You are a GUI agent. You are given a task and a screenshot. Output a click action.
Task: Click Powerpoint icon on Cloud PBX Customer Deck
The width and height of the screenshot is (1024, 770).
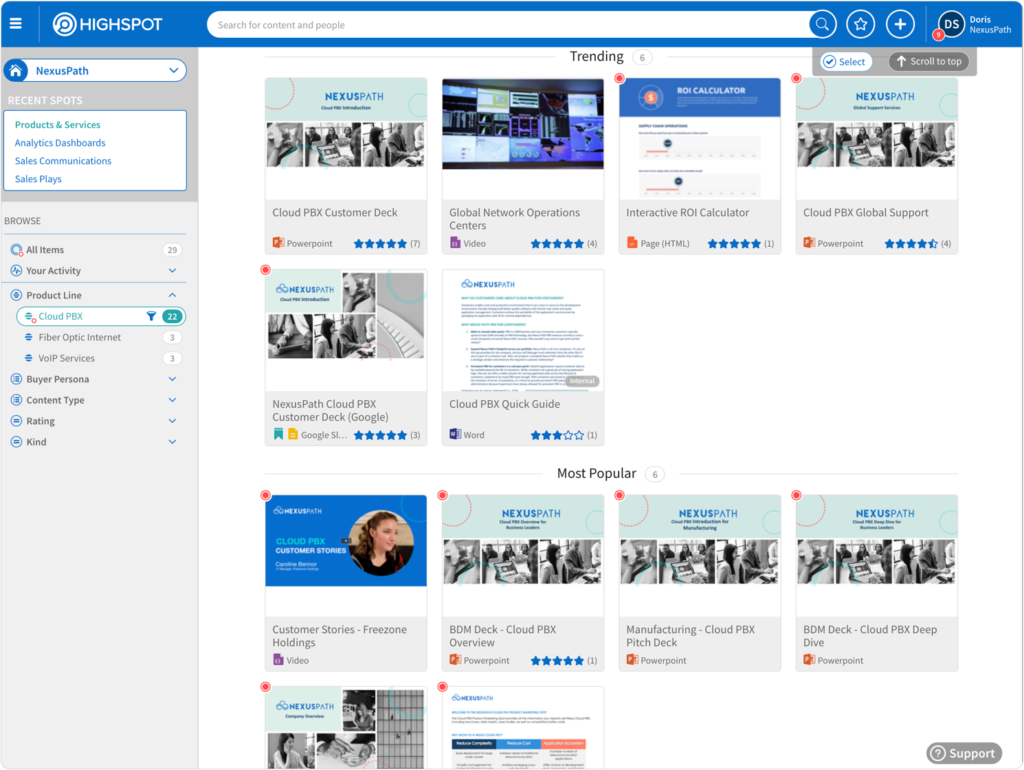pyautogui.click(x=278, y=243)
